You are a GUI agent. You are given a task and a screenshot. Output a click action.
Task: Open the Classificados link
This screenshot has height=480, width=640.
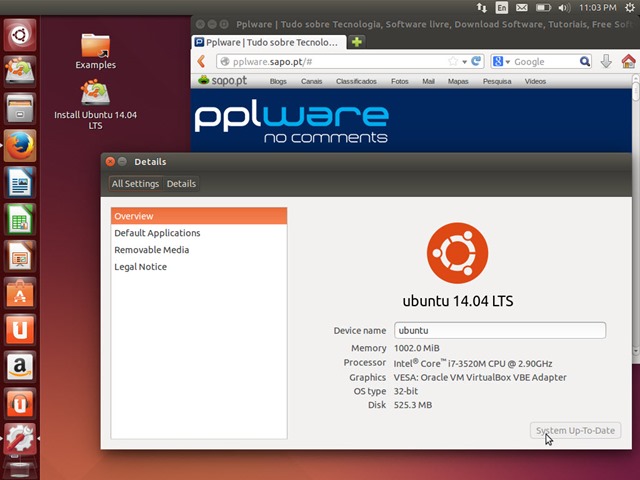pyautogui.click(x=356, y=81)
